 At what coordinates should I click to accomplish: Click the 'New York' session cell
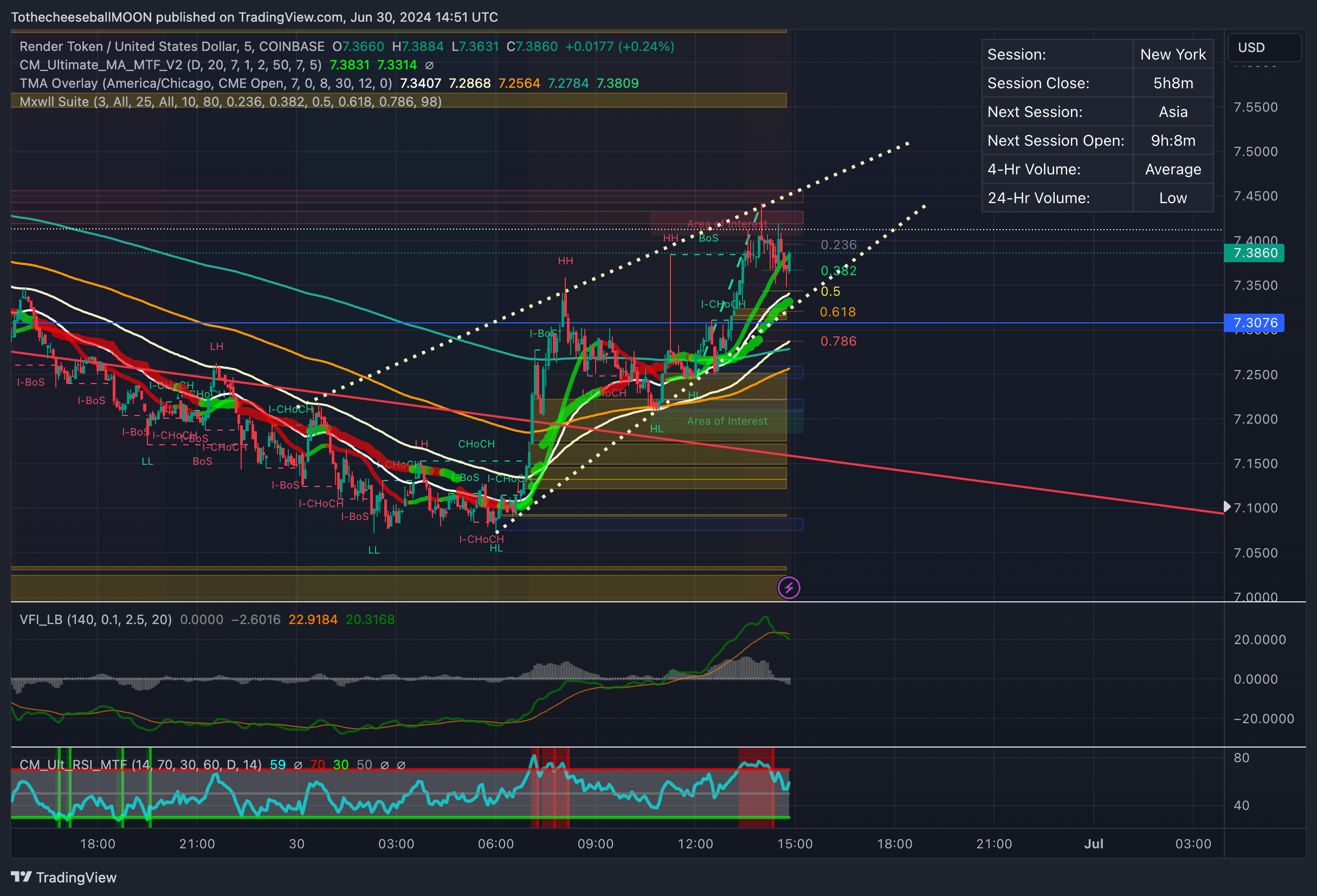(x=1173, y=54)
